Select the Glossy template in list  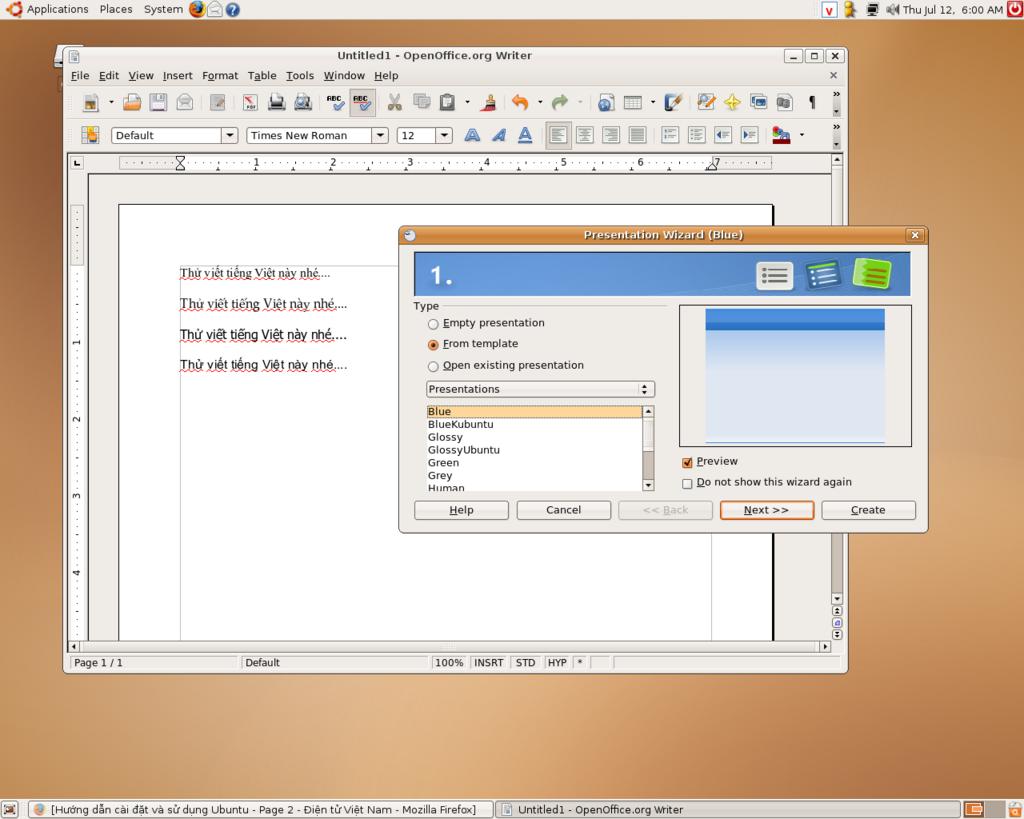click(446, 437)
